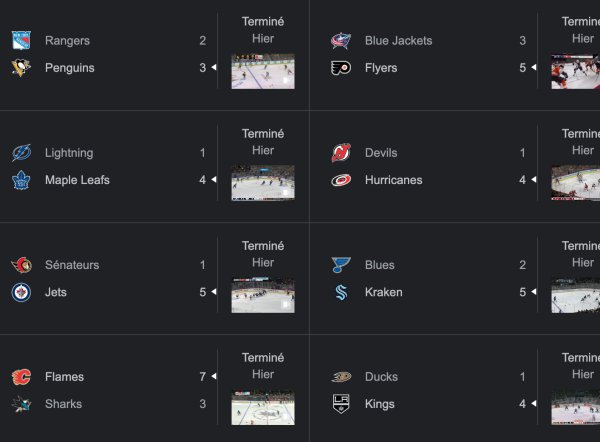The height and width of the screenshot is (442, 600).
Task: Open Flames vs Sharks highlight thumbnail
Action: (263, 407)
